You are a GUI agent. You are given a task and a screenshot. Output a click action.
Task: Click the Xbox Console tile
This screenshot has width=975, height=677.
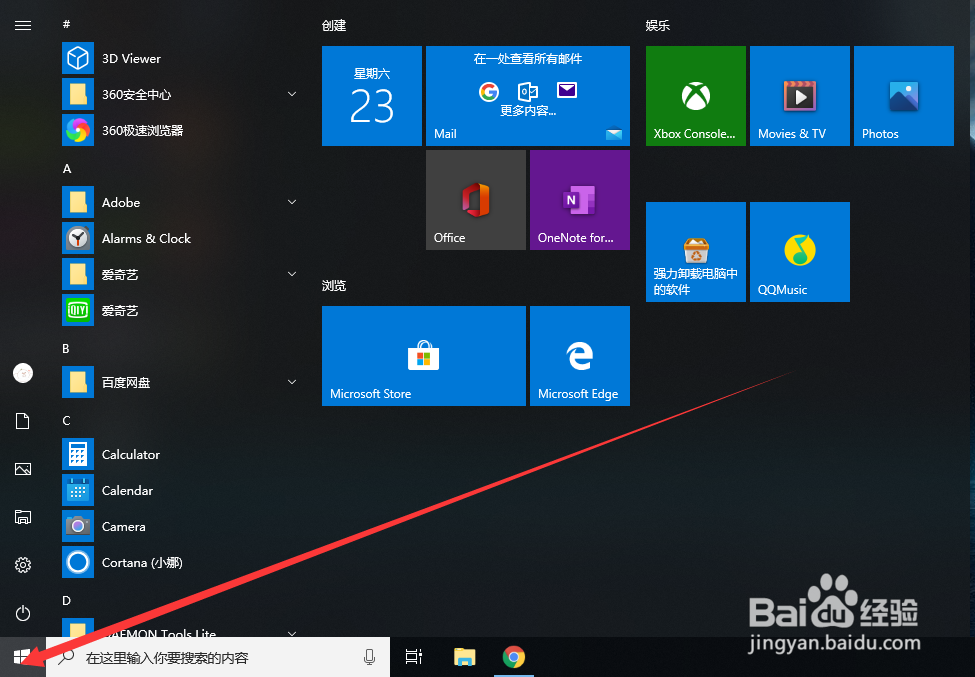point(695,95)
